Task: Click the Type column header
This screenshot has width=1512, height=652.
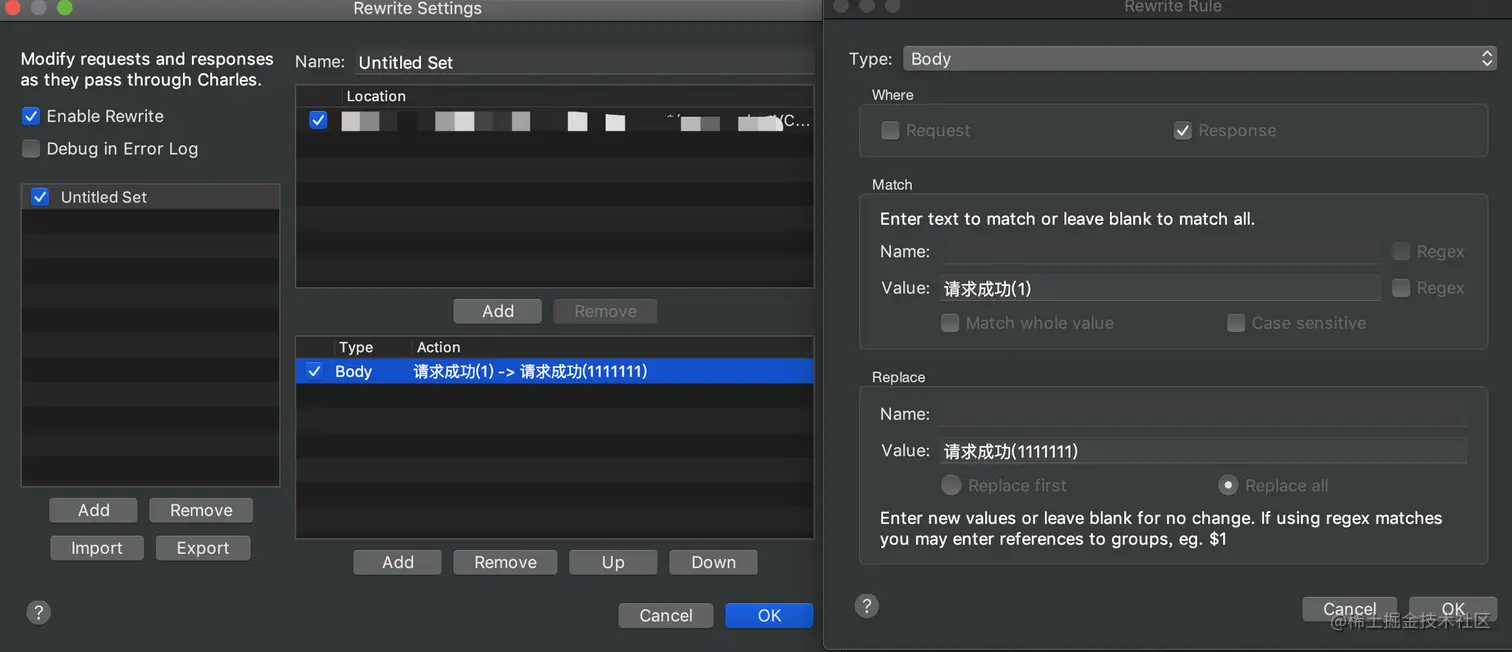Action: pyautogui.click(x=356, y=347)
